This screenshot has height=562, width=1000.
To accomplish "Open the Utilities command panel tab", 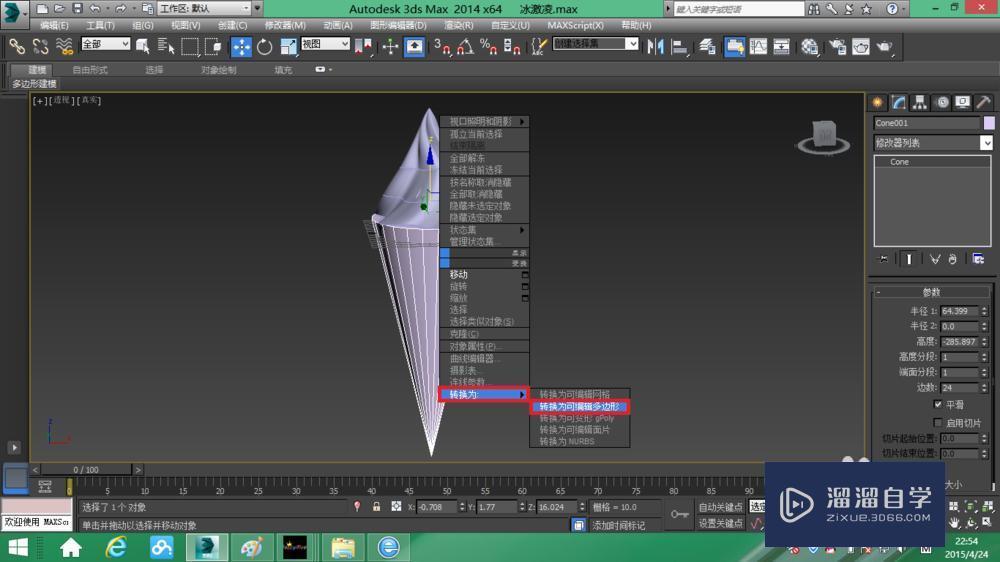I will coord(983,102).
